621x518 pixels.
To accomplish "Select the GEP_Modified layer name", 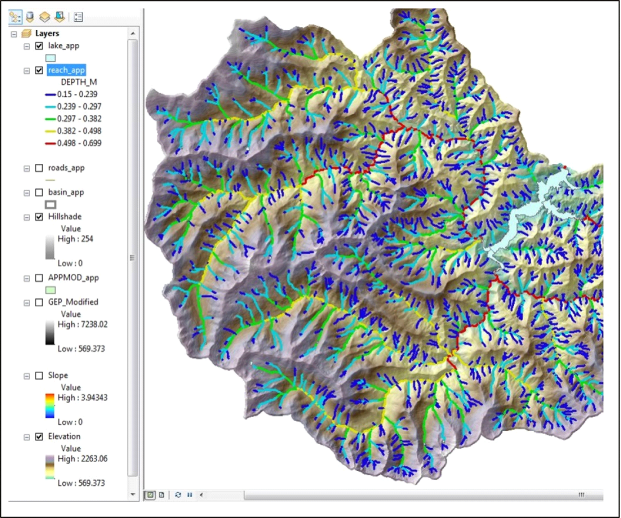I will 73,301.
